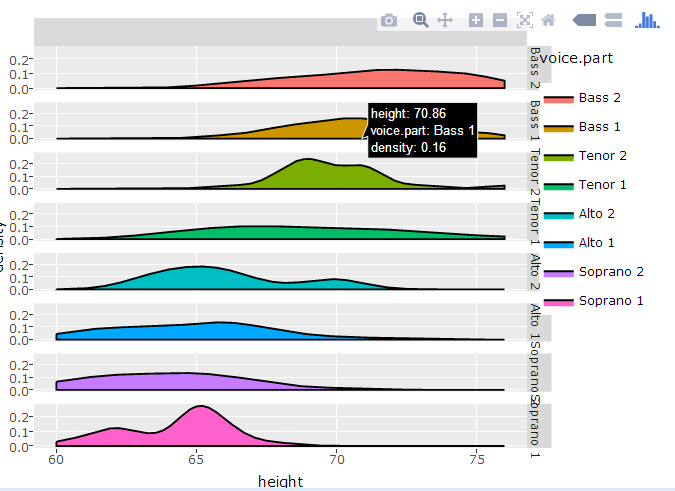Toggle Tenor 2 legend item
Viewport: 675px width, 491px height.
(x=601, y=156)
